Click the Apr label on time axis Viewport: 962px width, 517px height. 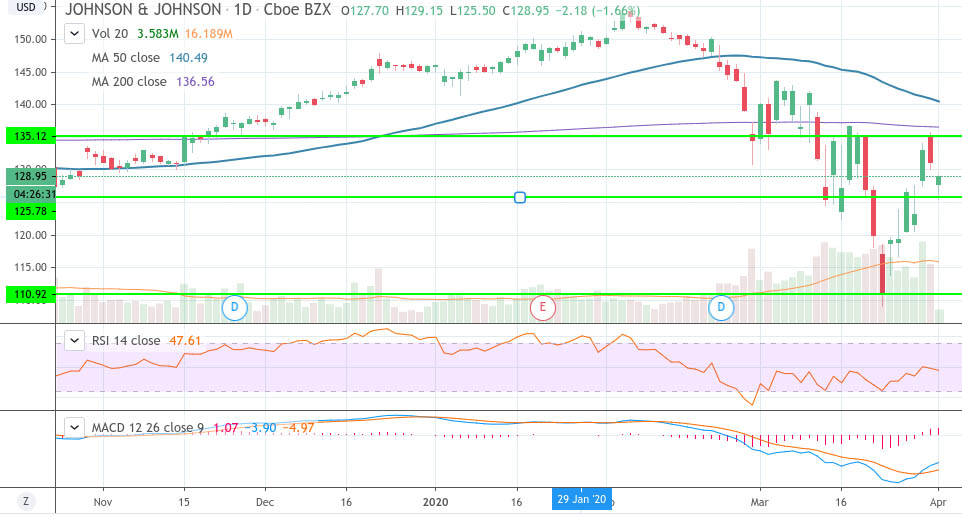(937, 502)
